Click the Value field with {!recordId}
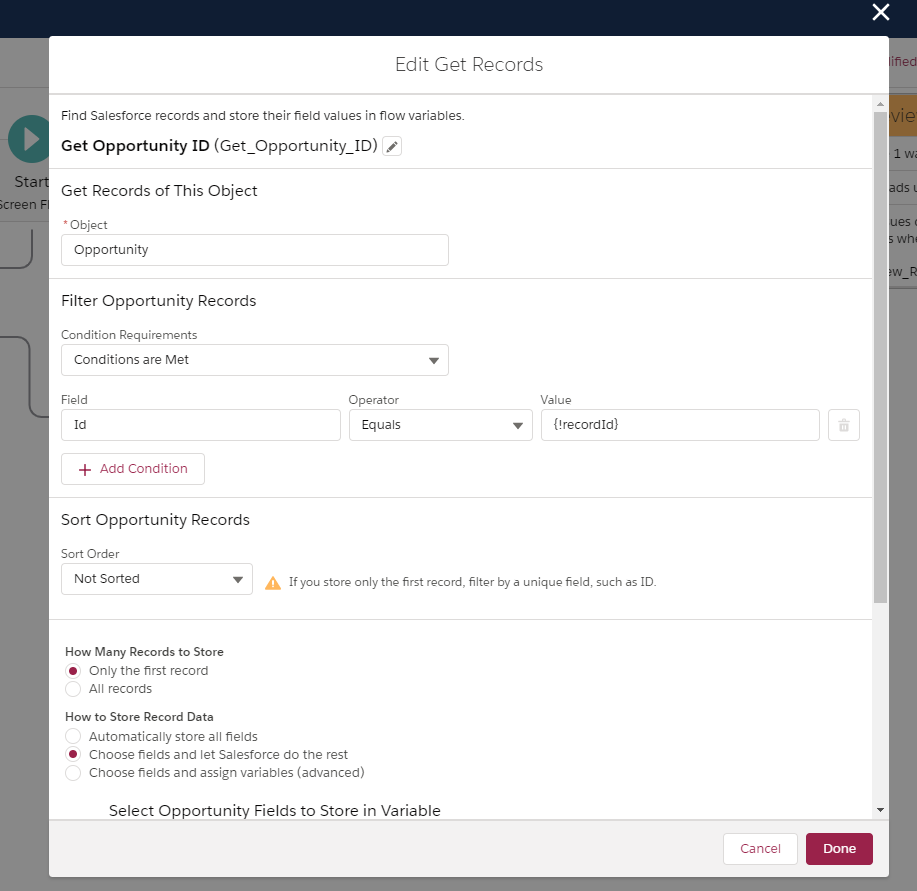The width and height of the screenshot is (917, 891). (680, 425)
